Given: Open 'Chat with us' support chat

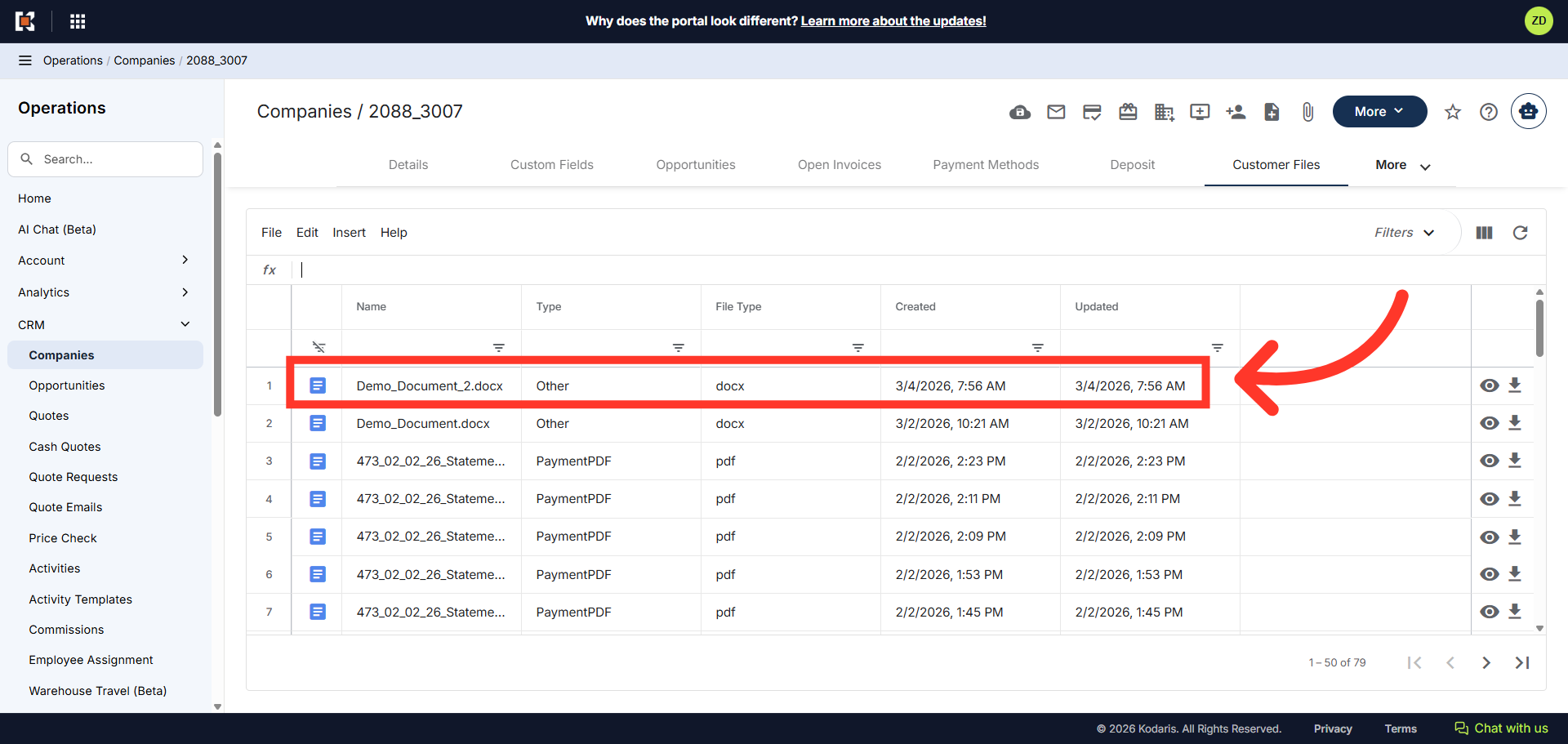Looking at the screenshot, I should point(1501,728).
